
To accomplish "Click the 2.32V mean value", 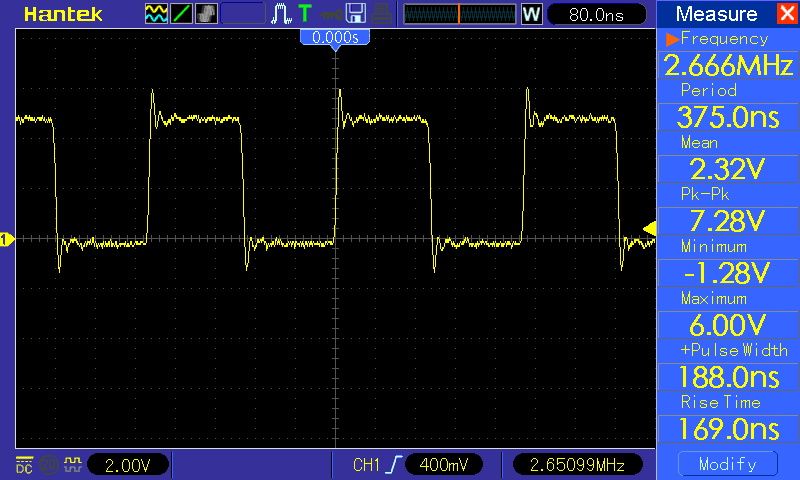I will [728, 169].
